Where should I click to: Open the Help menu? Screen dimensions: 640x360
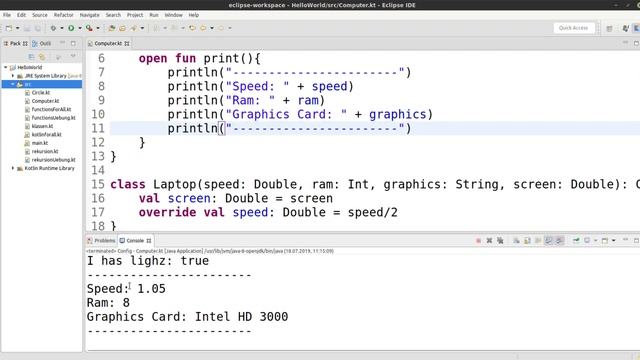point(193,15)
